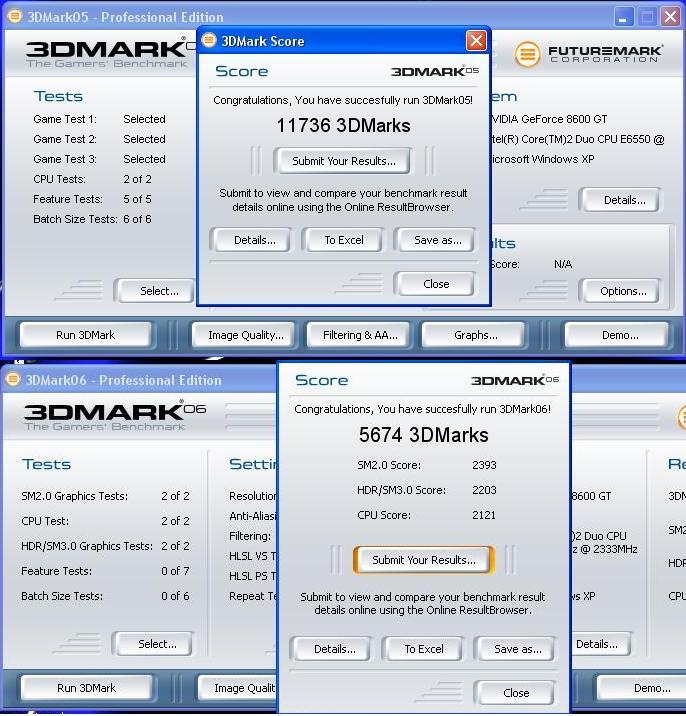Click the 3DMark Score dialog title icon

209,40
